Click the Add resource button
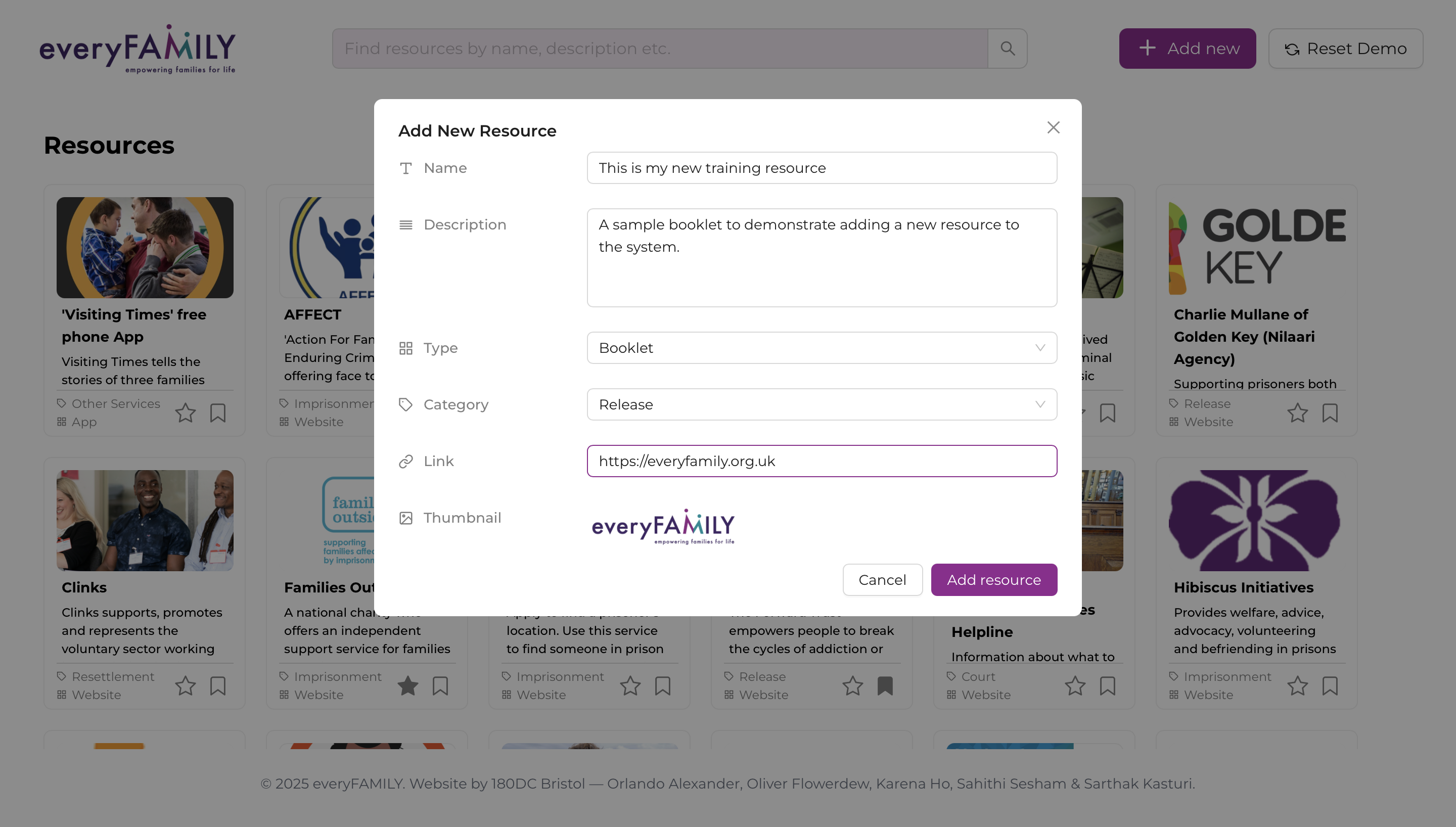Viewport: 1456px width, 827px height. 994,579
